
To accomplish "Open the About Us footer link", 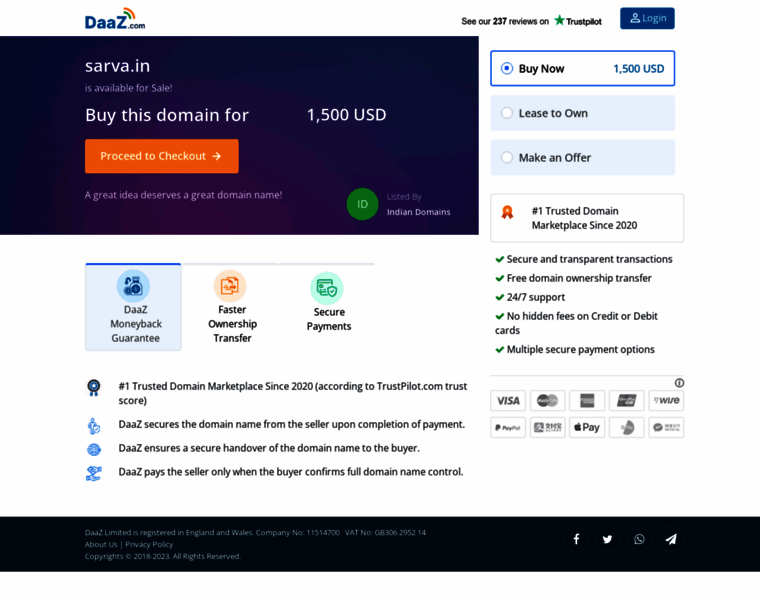I will tap(101, 544).
